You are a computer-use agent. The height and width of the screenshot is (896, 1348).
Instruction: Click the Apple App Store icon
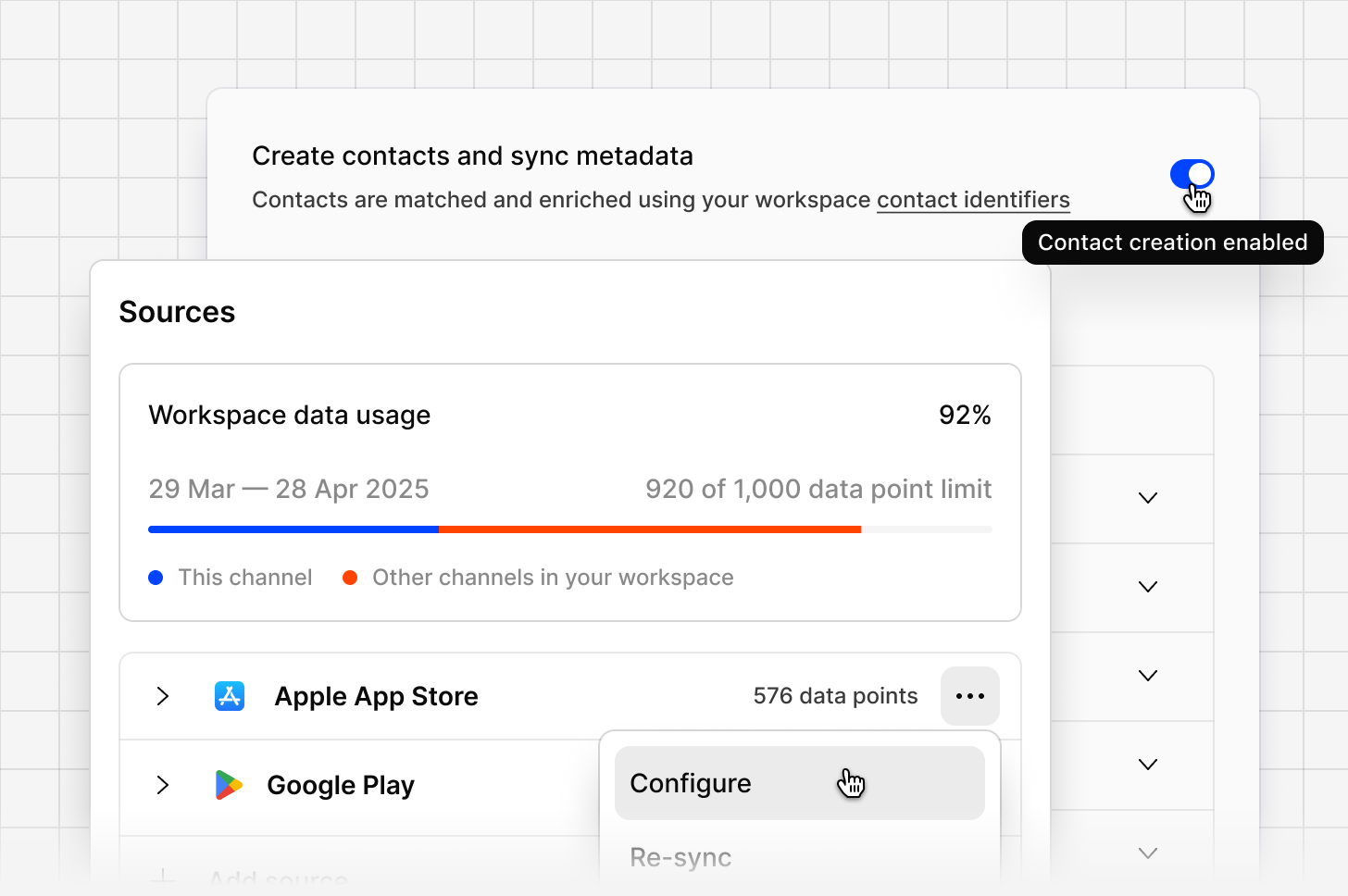click(230, 696)
